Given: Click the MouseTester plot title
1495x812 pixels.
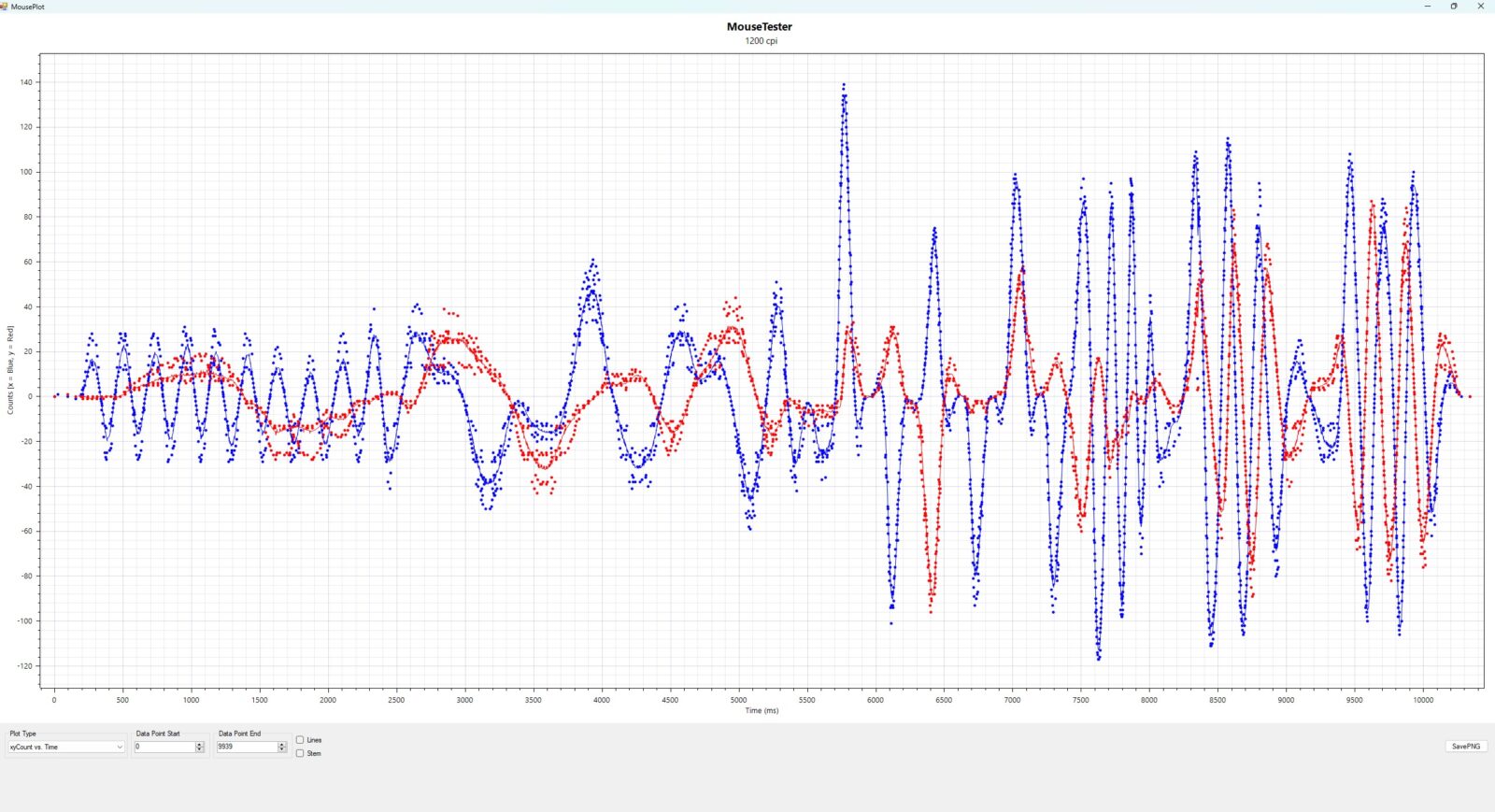Looking at the screenshot, I should [759, 27].
